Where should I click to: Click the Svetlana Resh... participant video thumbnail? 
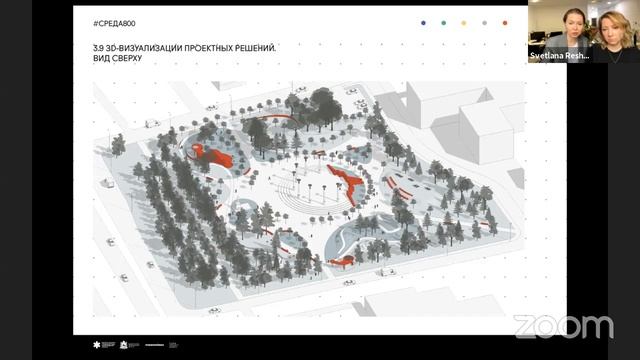584,31
